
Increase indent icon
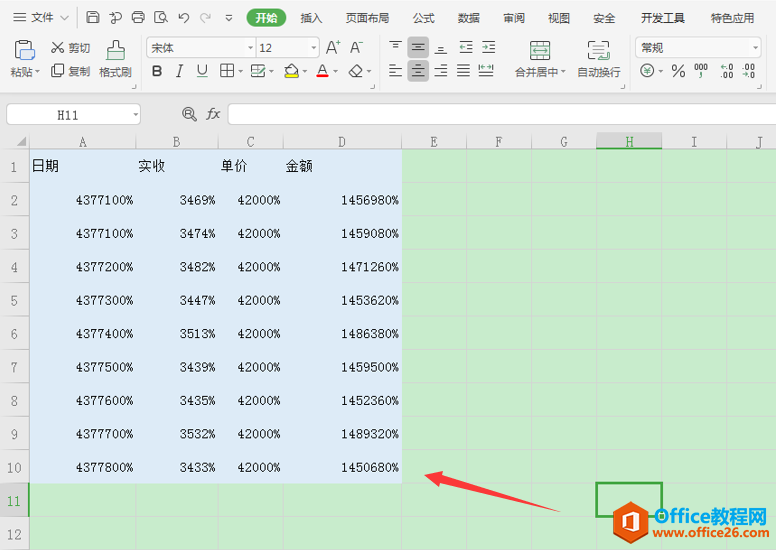coord(488,48)
